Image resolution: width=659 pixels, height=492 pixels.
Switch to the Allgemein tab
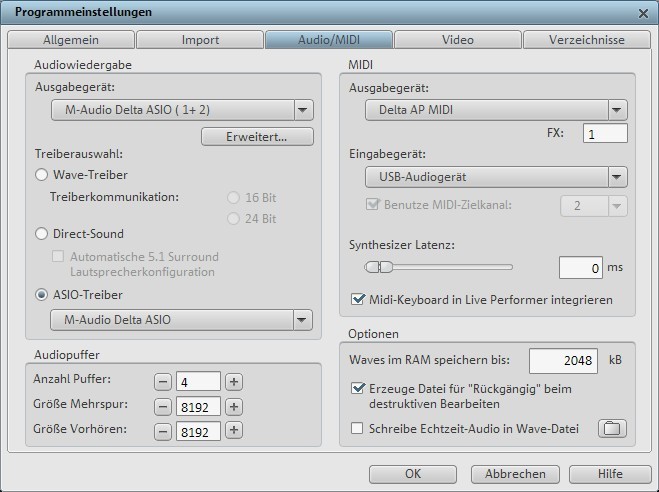[x=71, y=40]
